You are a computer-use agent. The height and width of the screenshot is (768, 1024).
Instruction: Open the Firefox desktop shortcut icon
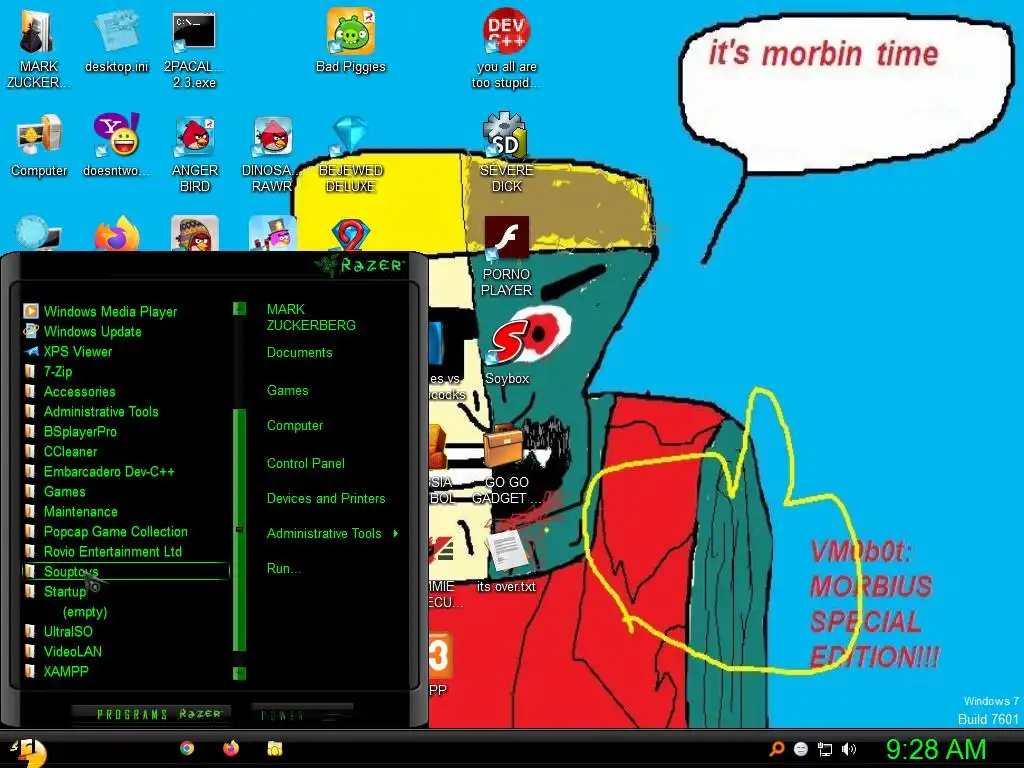(117, 235)
